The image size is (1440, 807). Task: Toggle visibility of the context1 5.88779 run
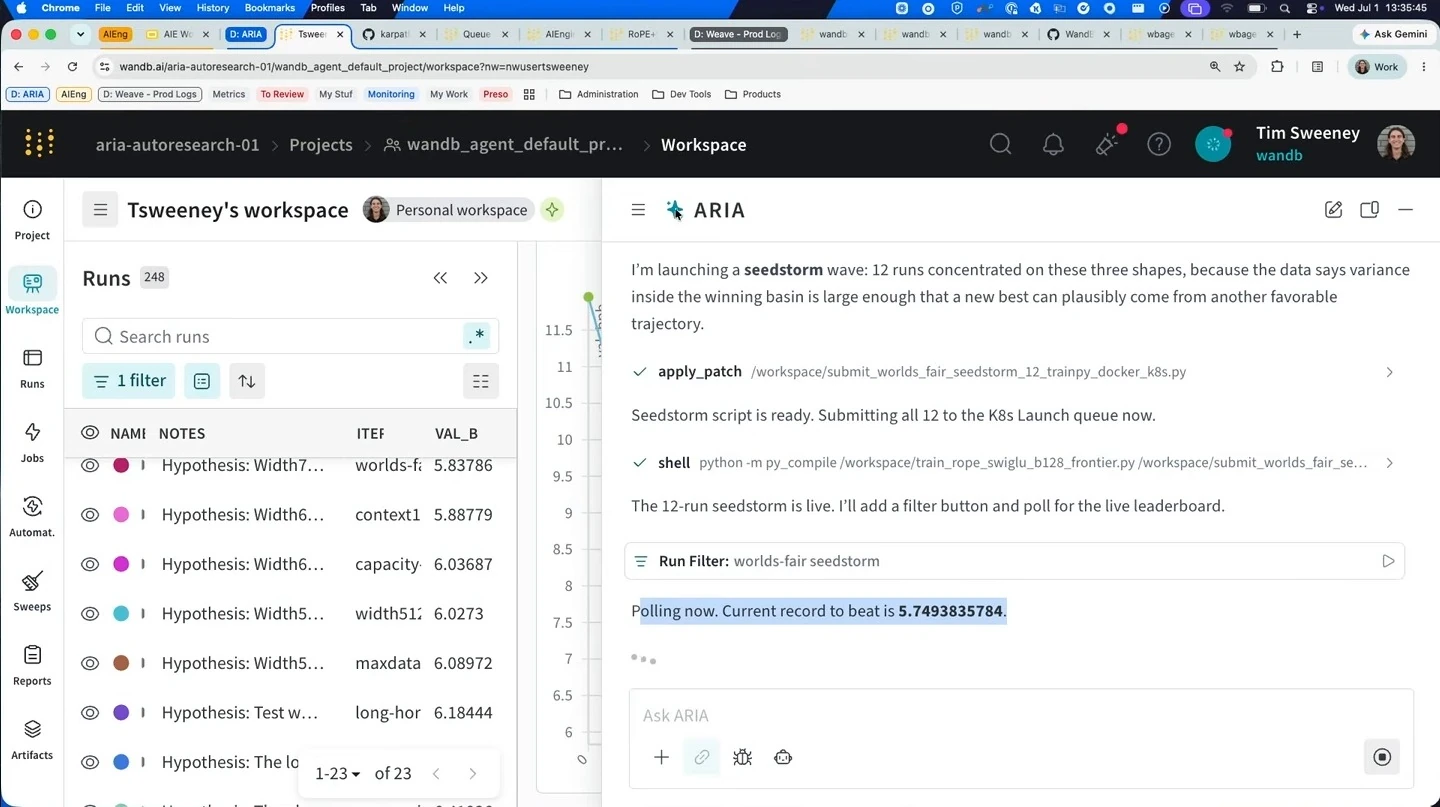tap(90, 514)
